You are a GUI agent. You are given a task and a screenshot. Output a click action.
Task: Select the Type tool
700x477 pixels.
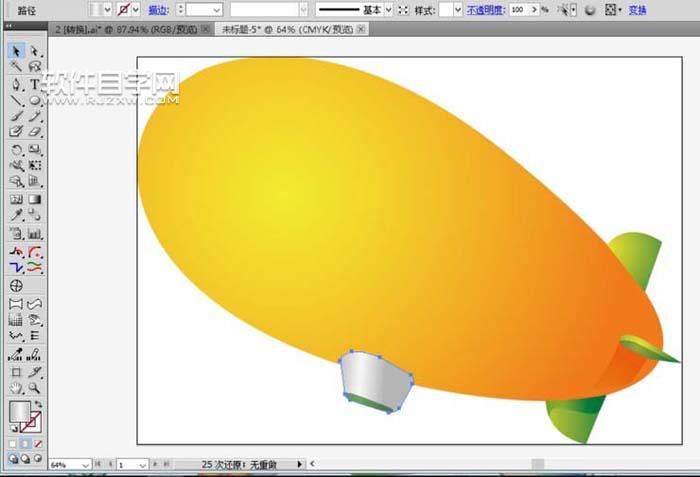(35, 84)
